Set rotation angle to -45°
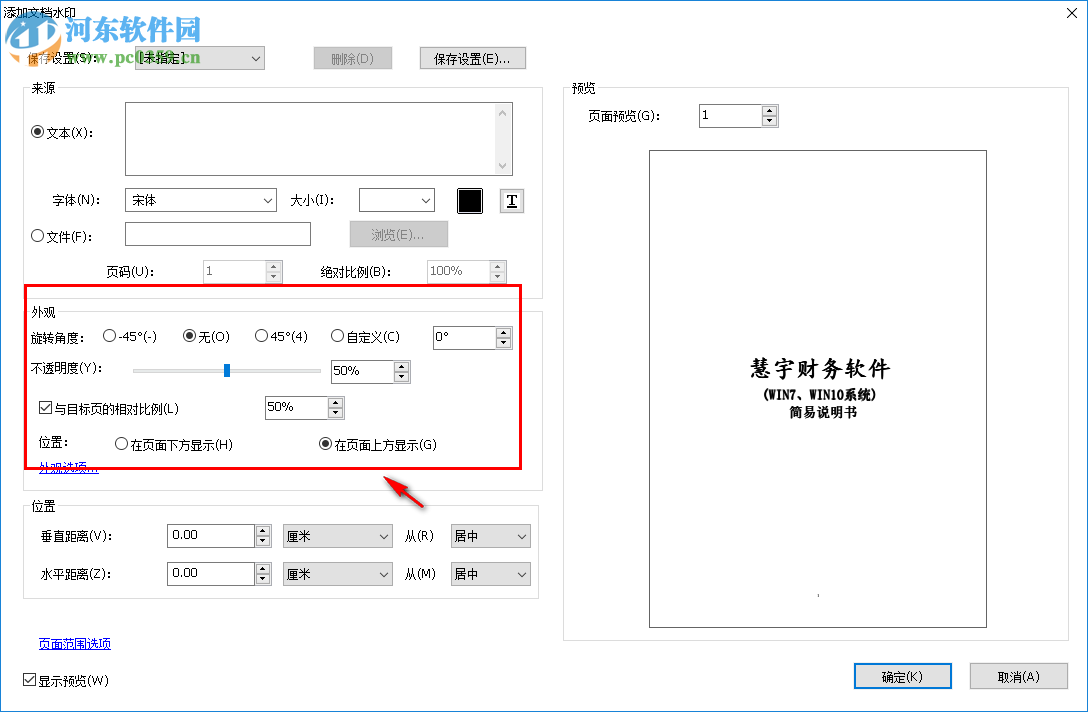 109,337
